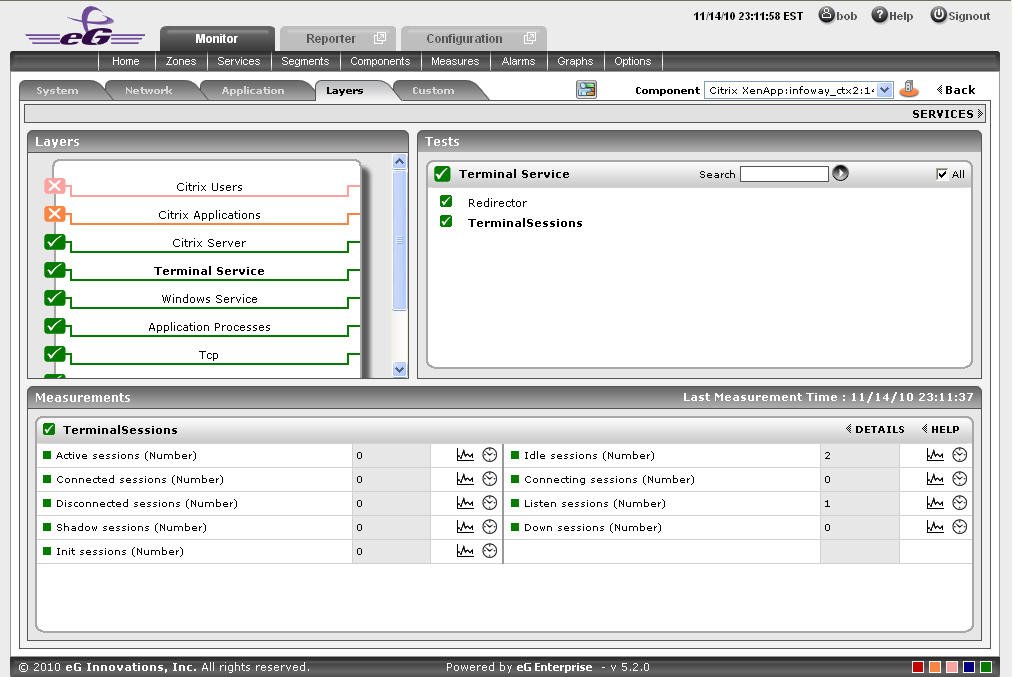The height and width of the screenshot is (677, 1013).
Task: Select the Terminal Service layer
Action: [209, 271]
